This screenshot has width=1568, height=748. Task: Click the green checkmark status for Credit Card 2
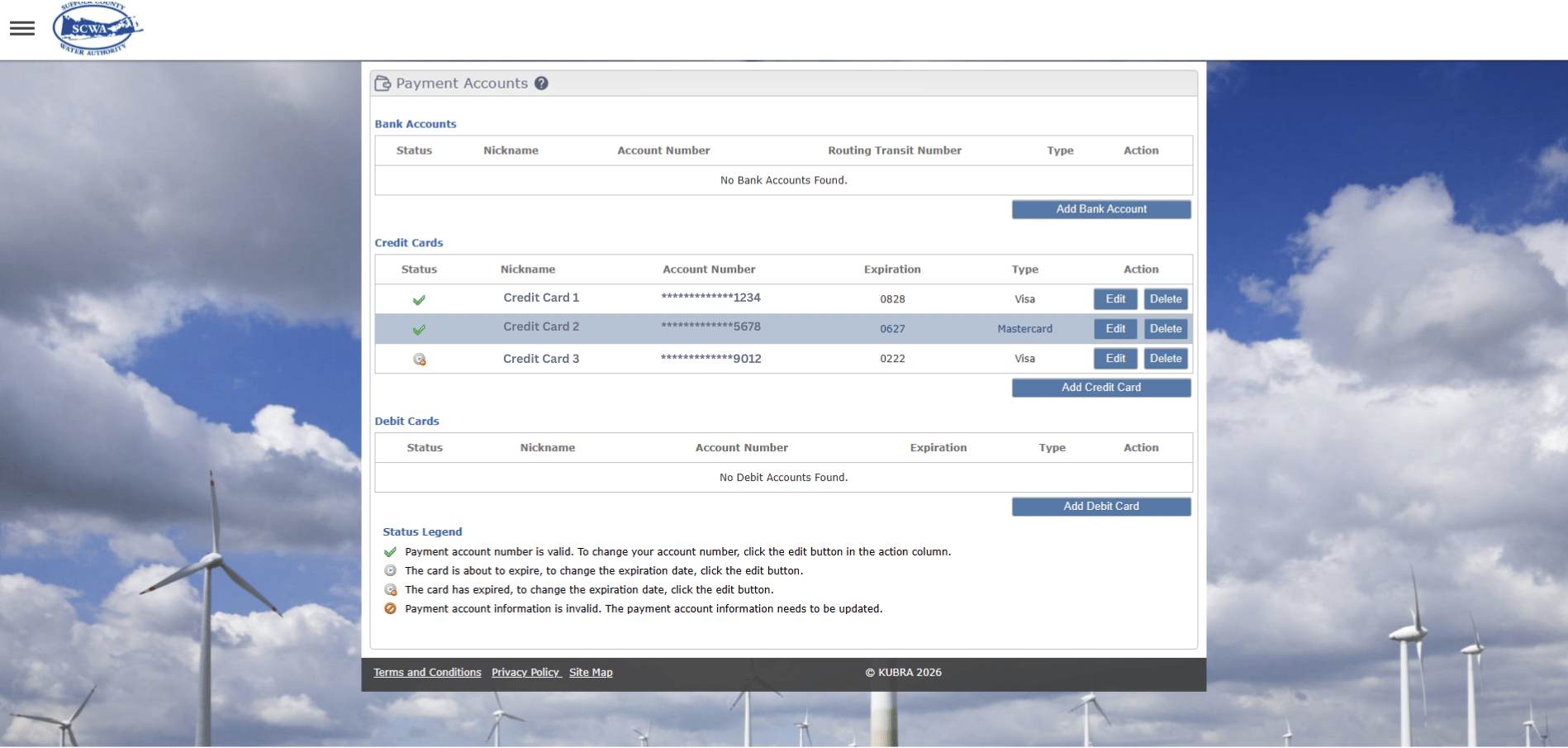click(420, 328)
